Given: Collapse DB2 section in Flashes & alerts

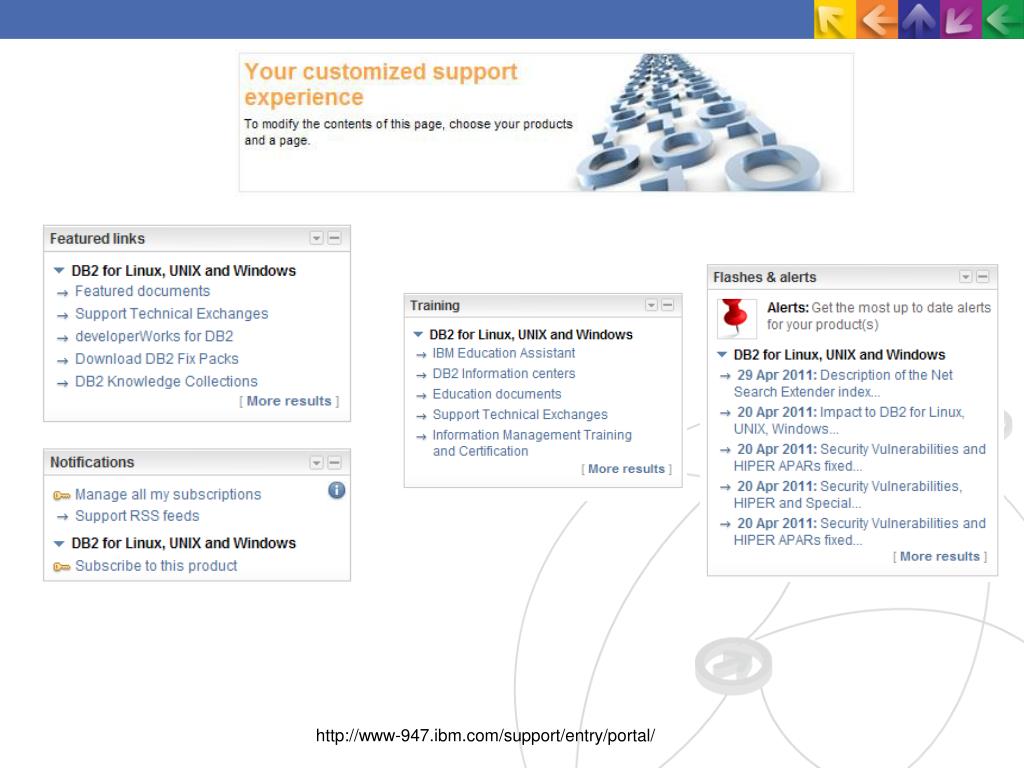Looking at the screenshot, I should pos(722,355).
